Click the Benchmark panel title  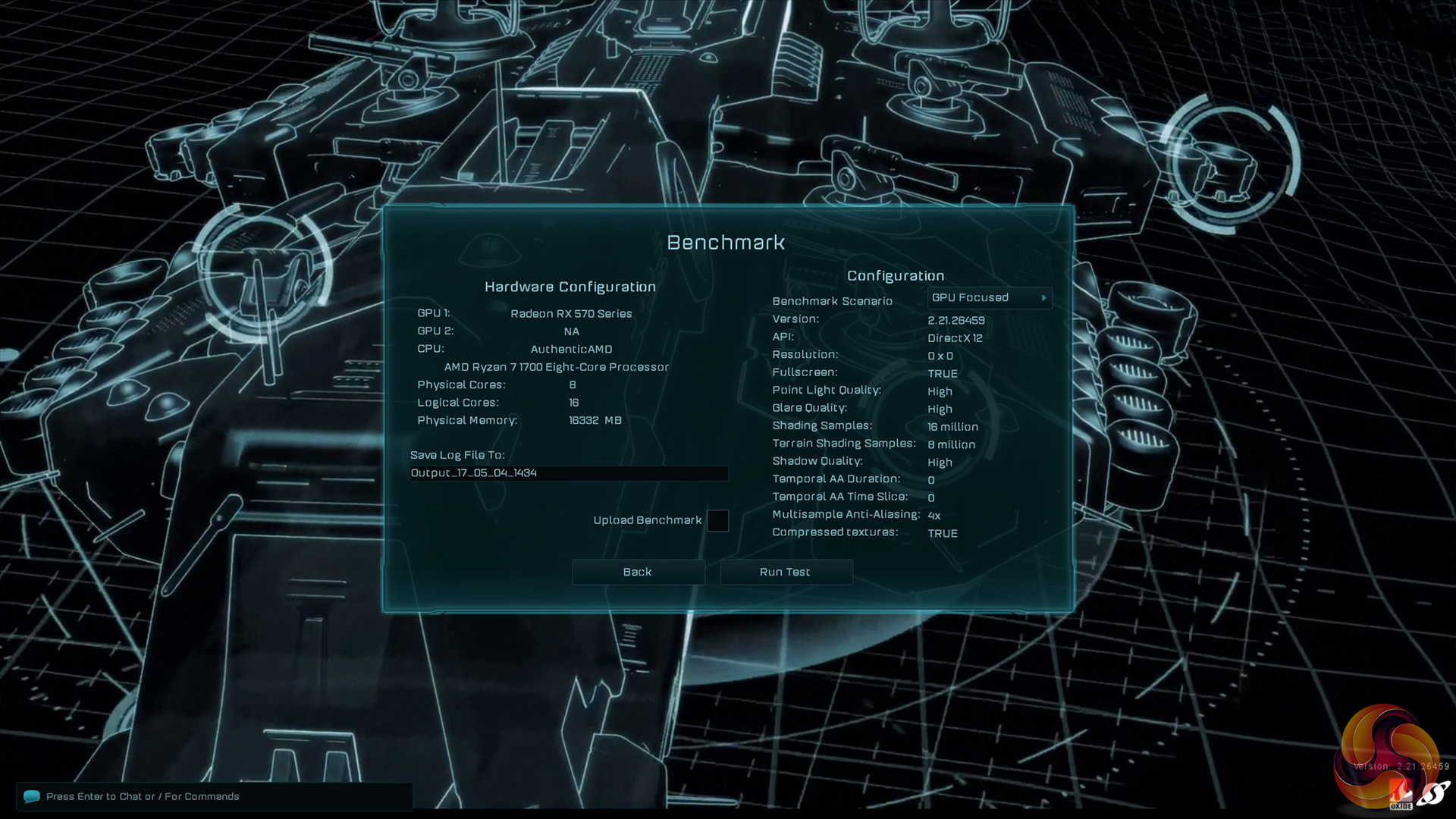pos(726,243)
